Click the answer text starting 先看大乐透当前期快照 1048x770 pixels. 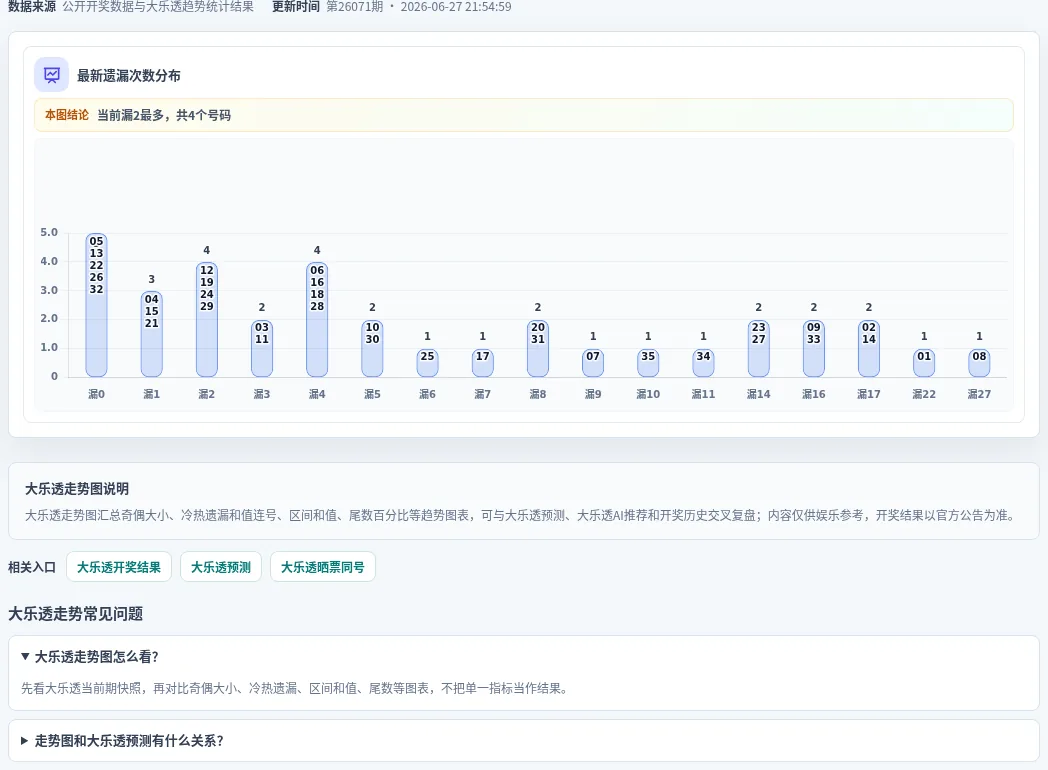[295, 688]
